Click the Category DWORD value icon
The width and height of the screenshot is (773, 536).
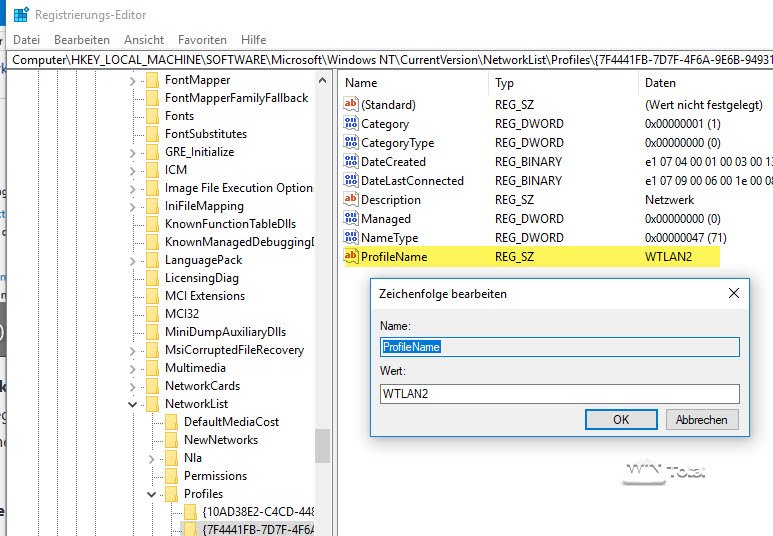coord(351,123)
